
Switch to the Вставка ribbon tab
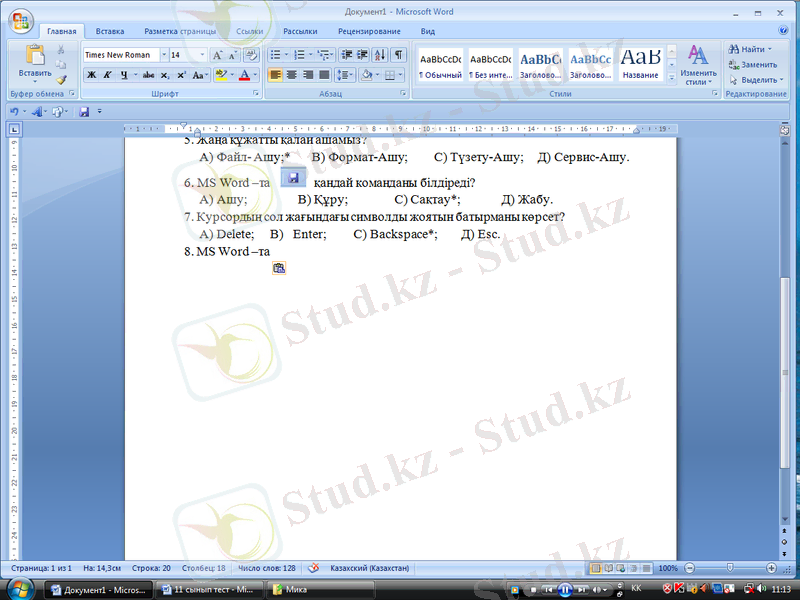pyautogui.click(x=110, y=32)
